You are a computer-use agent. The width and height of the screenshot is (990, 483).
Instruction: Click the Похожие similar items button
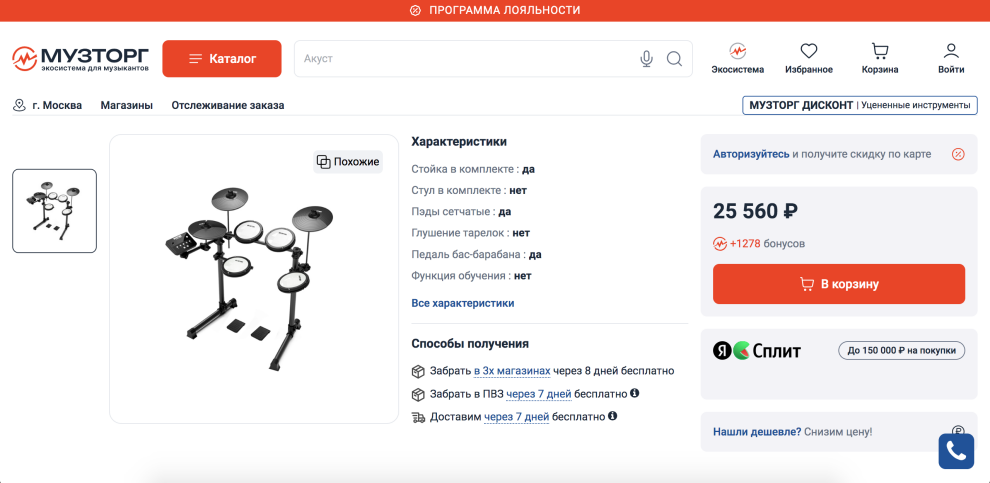tap(348, 162)
